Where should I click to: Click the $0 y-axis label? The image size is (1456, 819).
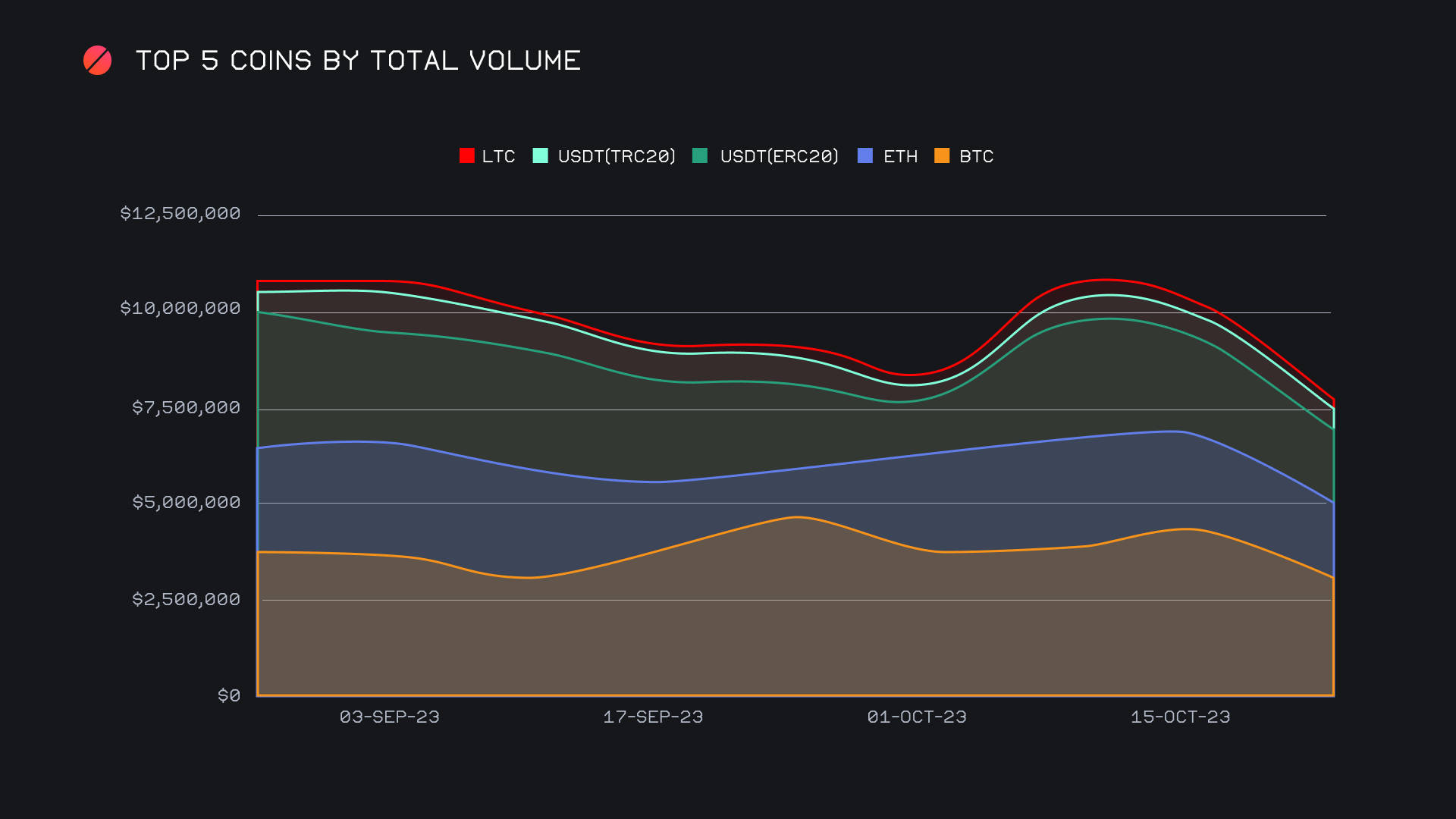(x=229, y=696)
